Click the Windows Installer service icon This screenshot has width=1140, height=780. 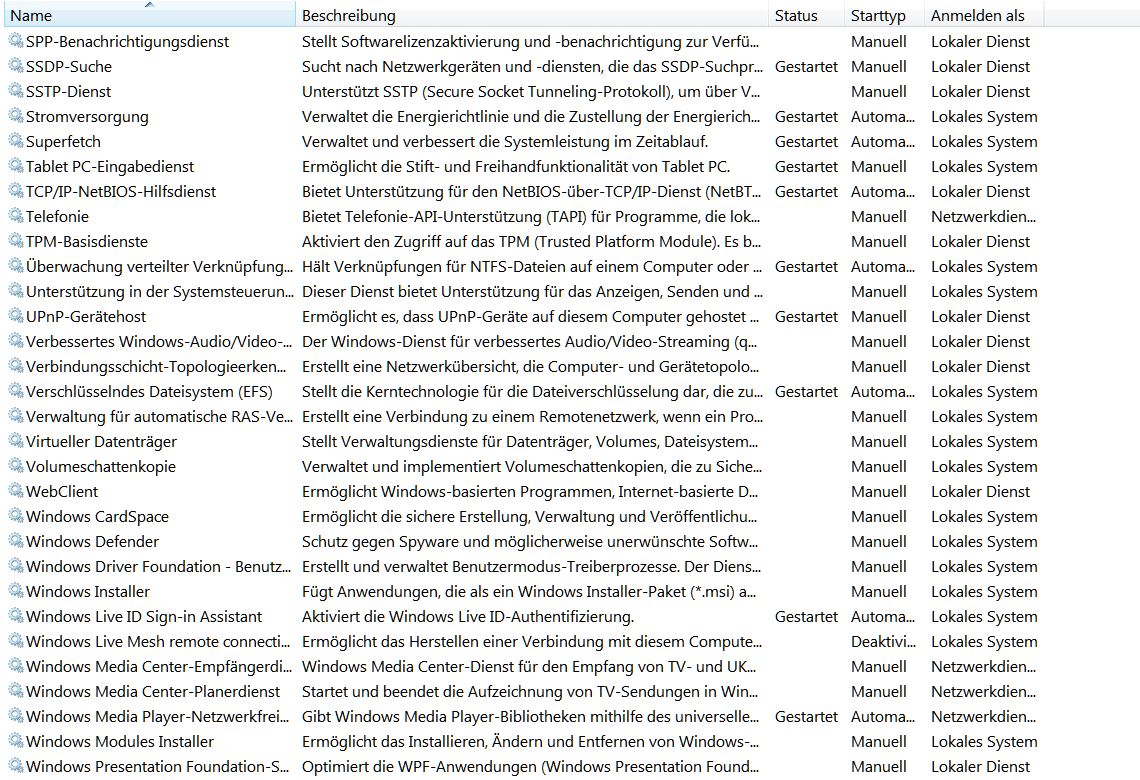tap(15, 591)
